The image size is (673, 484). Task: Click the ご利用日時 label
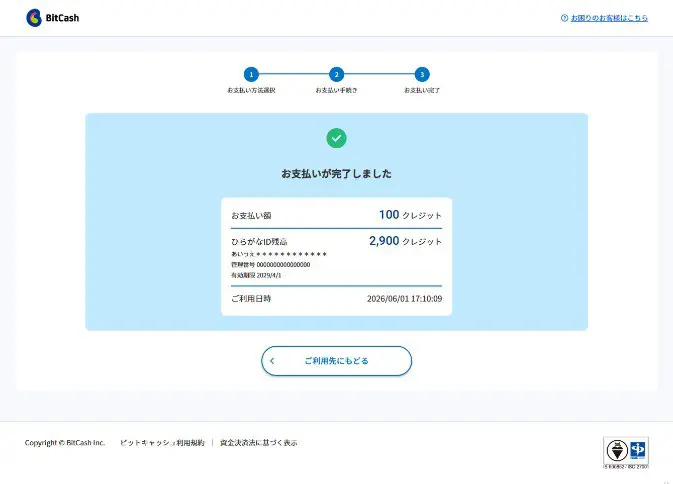pos(251,299)
